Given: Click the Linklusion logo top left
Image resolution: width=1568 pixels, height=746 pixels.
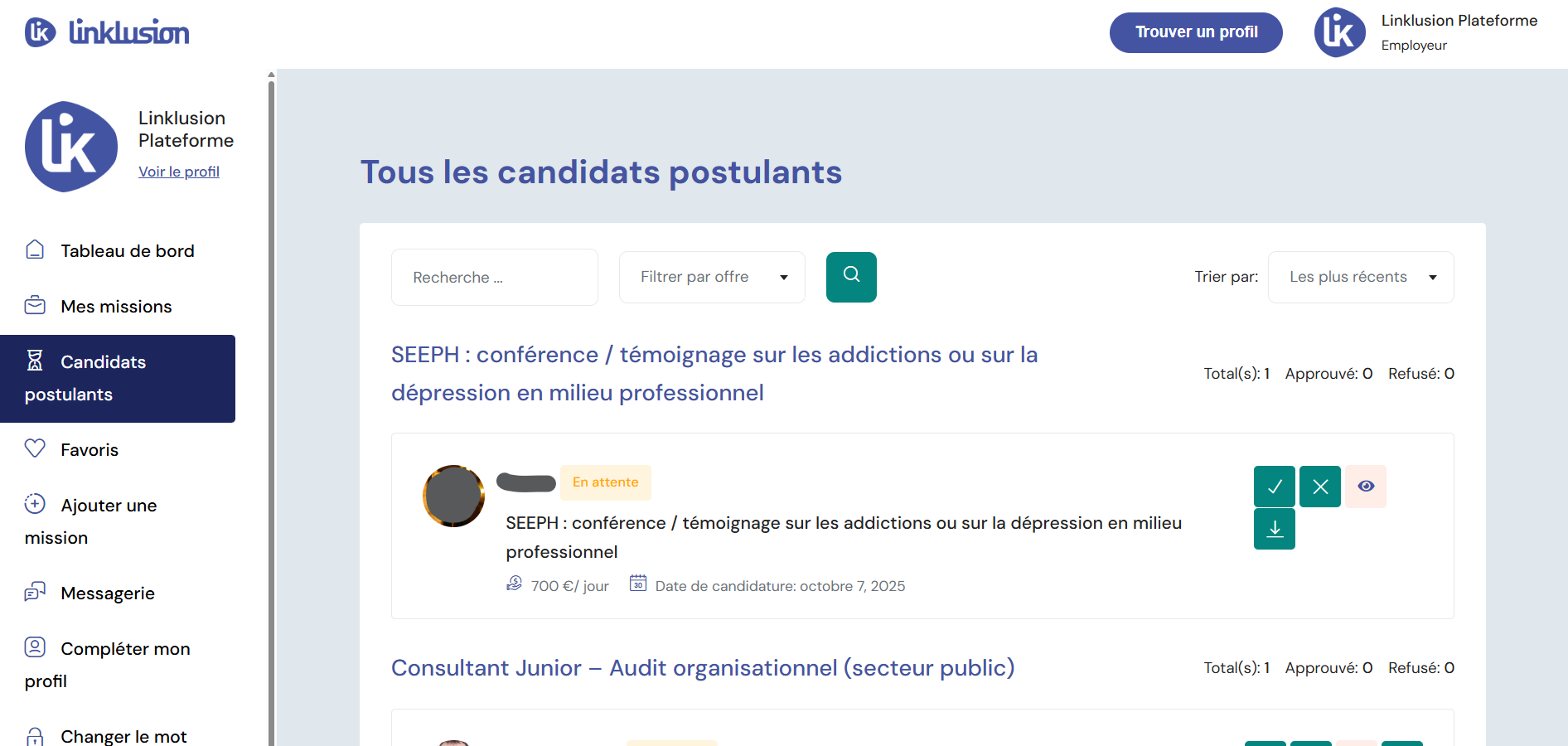Looking at the screenshot, I should [x=106, y=31].
